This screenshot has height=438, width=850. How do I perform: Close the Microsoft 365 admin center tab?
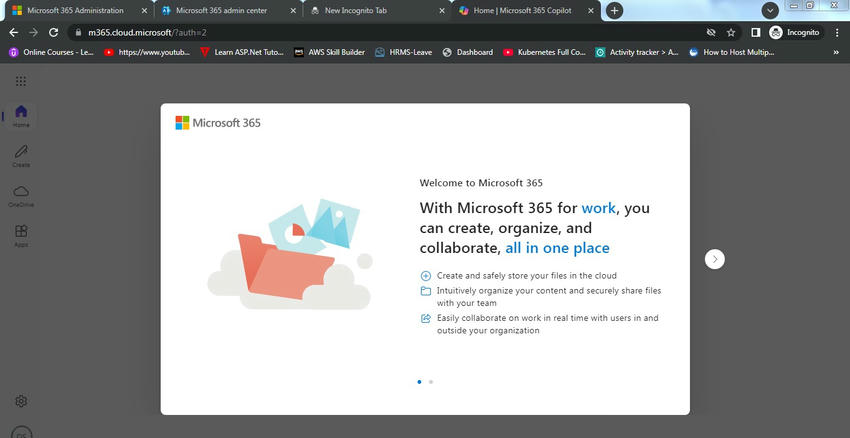[293, 10]
